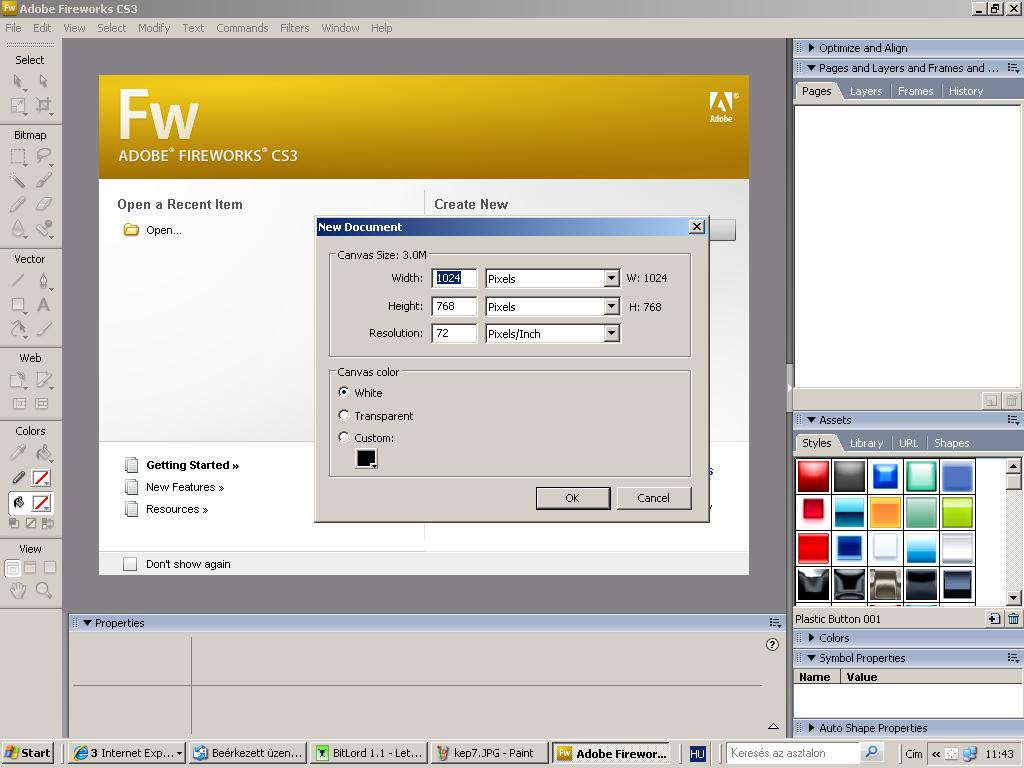Screen dimensions: 1024x768
Task: Switch to the Frames tab
Action: pyautogui.click(x=916, y=91)
